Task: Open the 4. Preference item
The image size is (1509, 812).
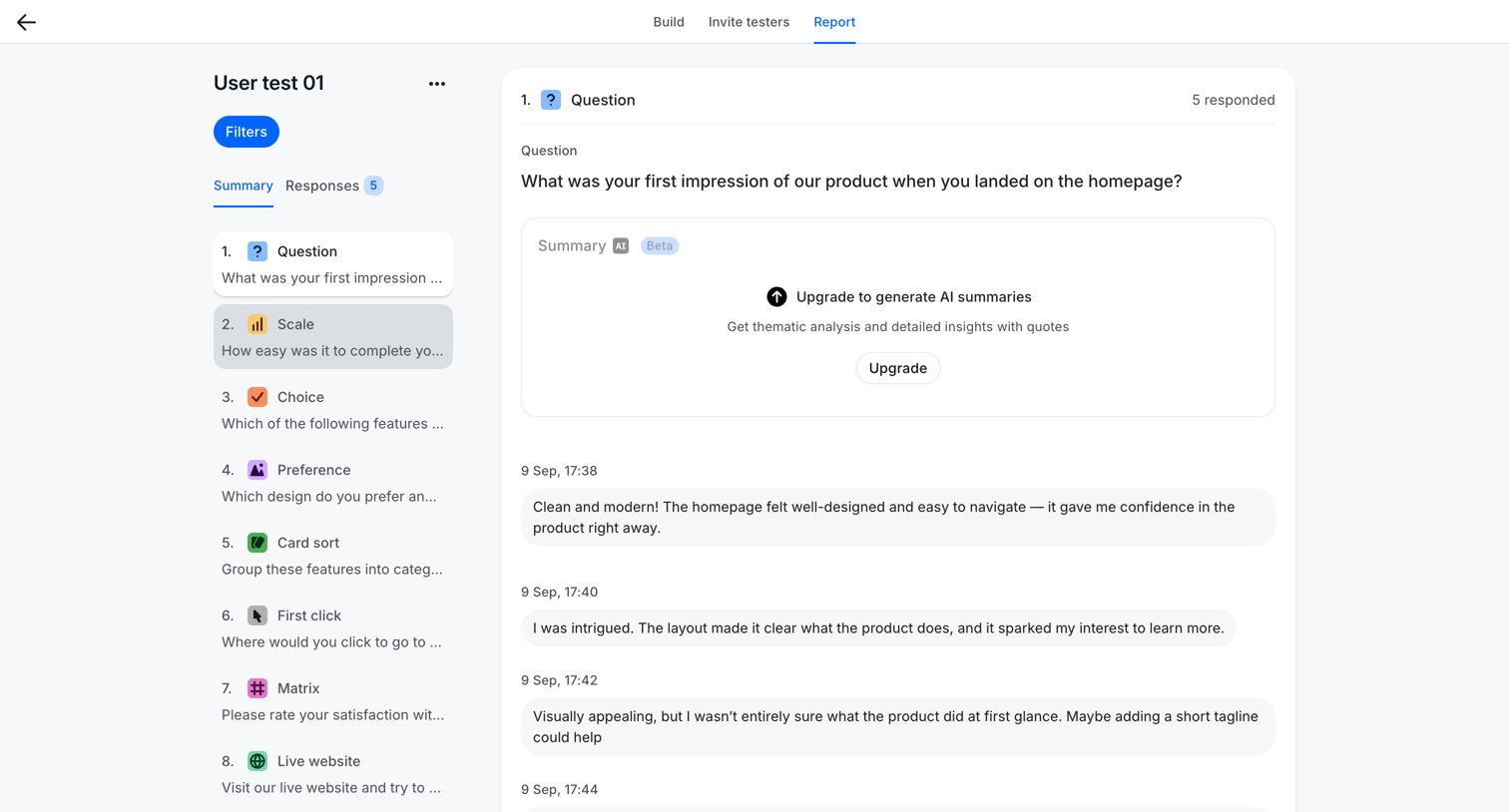Action: tap(333, 483)
